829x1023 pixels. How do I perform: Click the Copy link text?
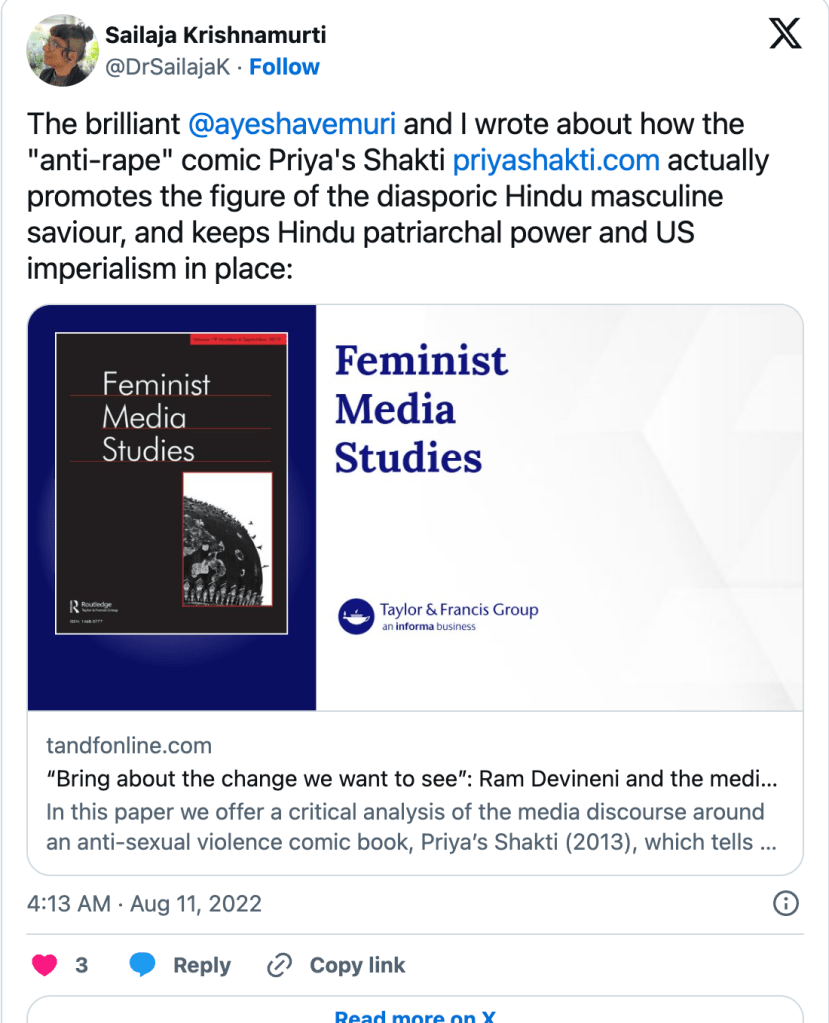357,965
